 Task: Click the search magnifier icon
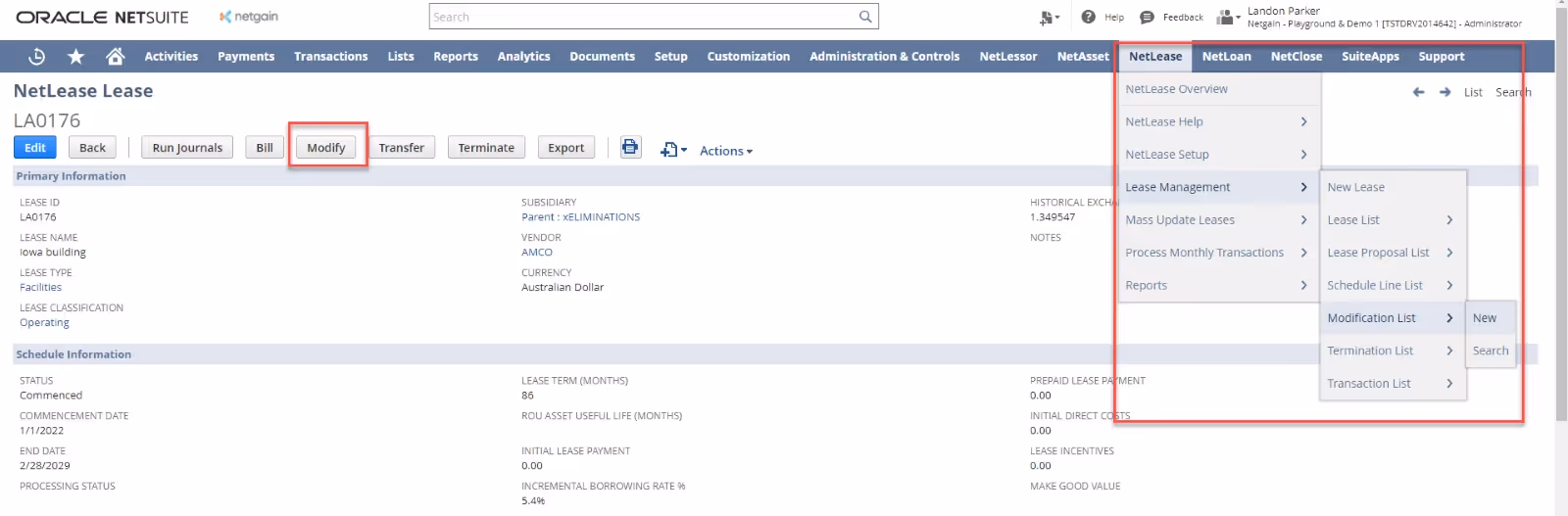tap(865, 17)
